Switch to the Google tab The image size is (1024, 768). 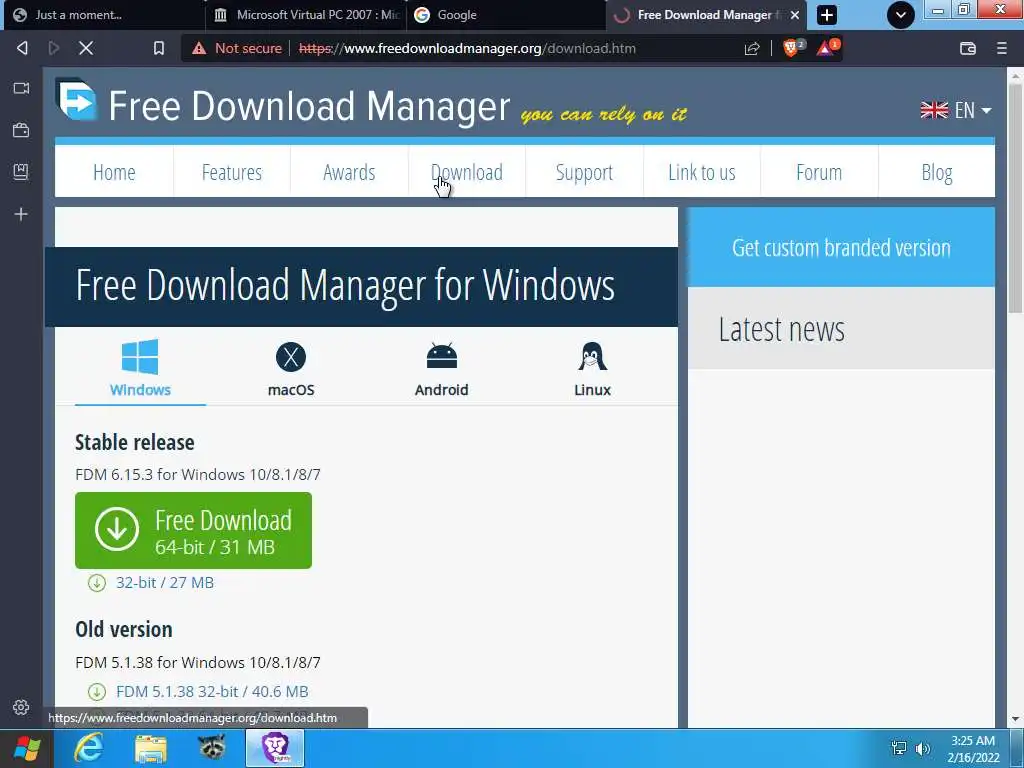[506, 15]
